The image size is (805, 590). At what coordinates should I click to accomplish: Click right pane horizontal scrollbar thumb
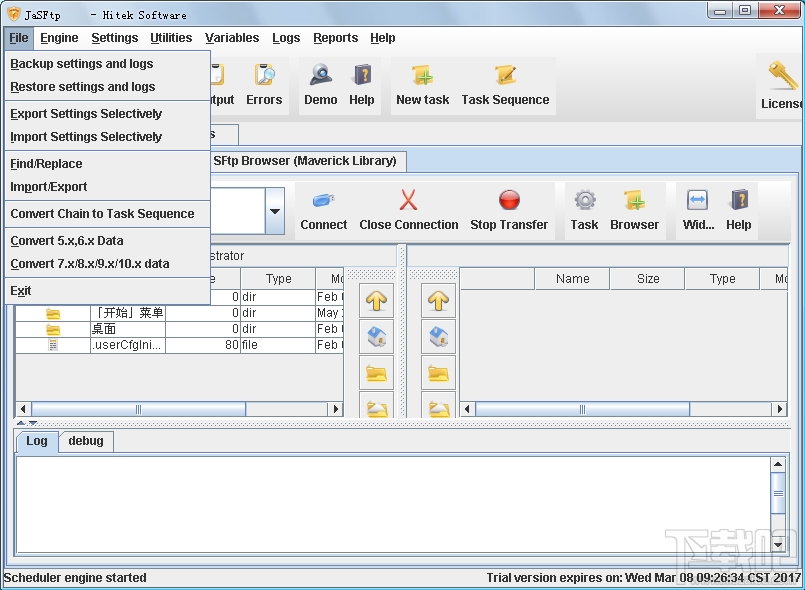(582, 409)
